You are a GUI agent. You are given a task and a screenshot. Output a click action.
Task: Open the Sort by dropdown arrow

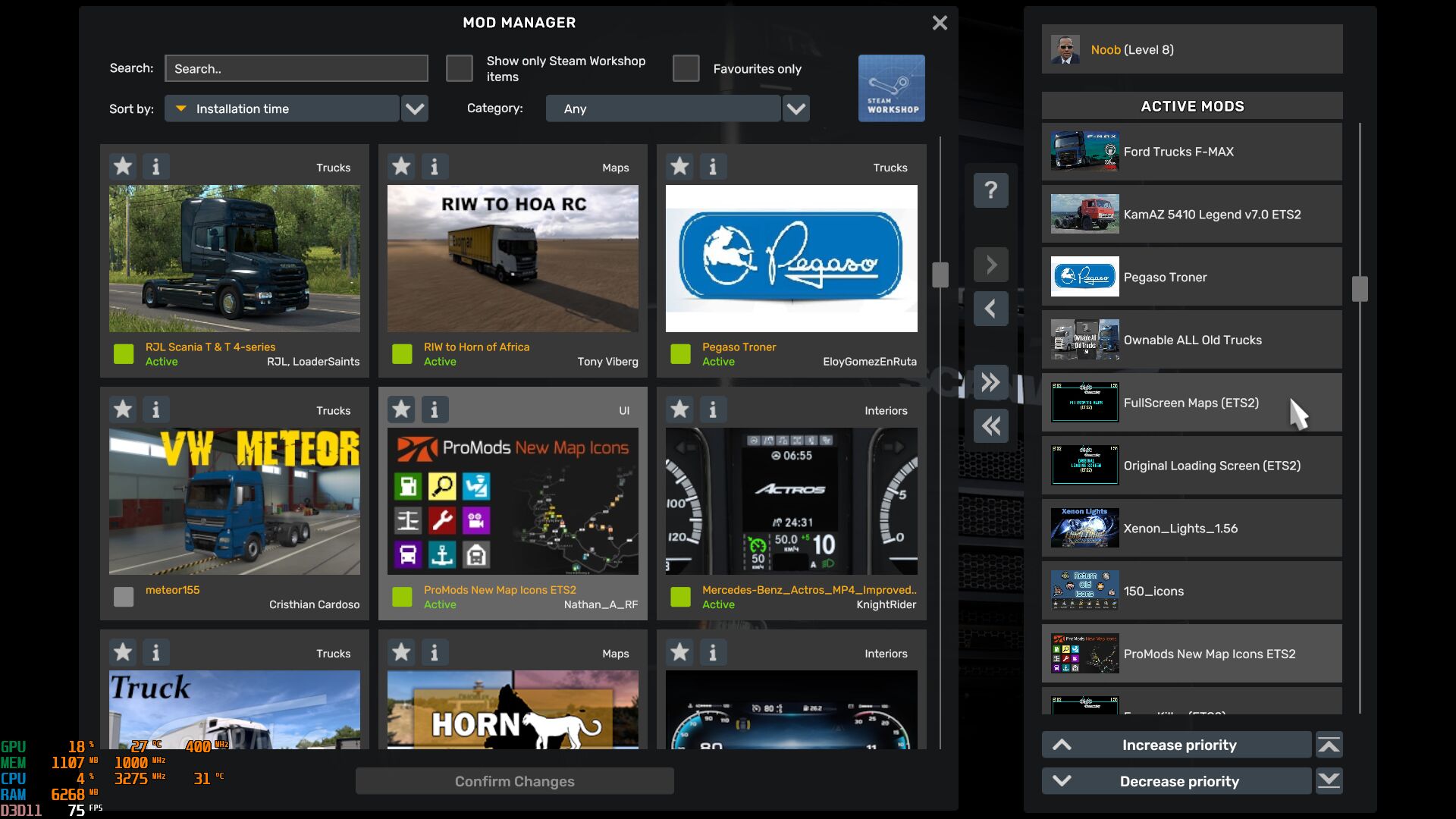pyautogui.click(x=414, y=108)
